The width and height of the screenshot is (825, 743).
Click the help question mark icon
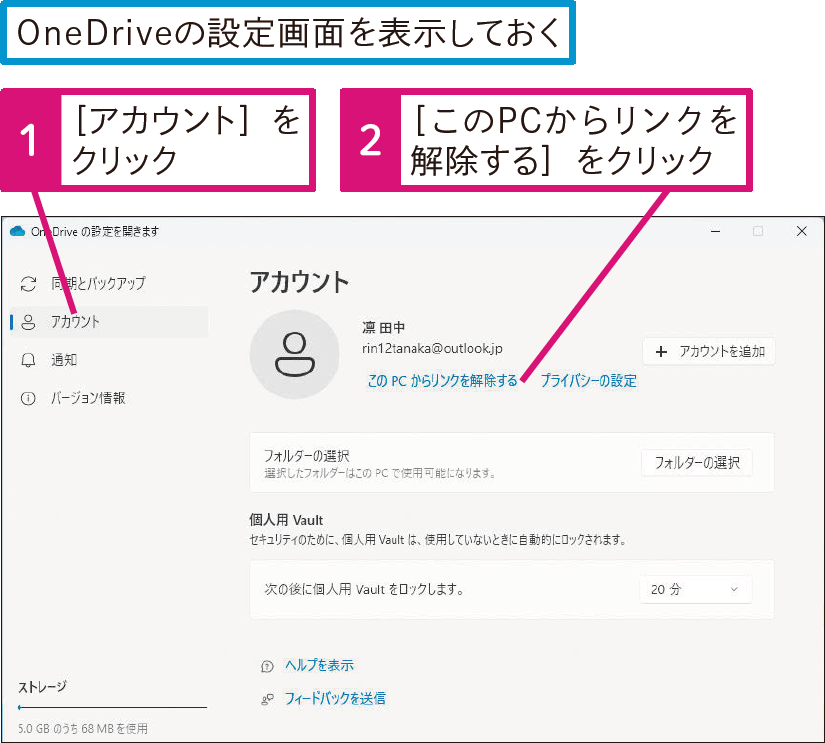pyautogui.click(x=267, y=666)
